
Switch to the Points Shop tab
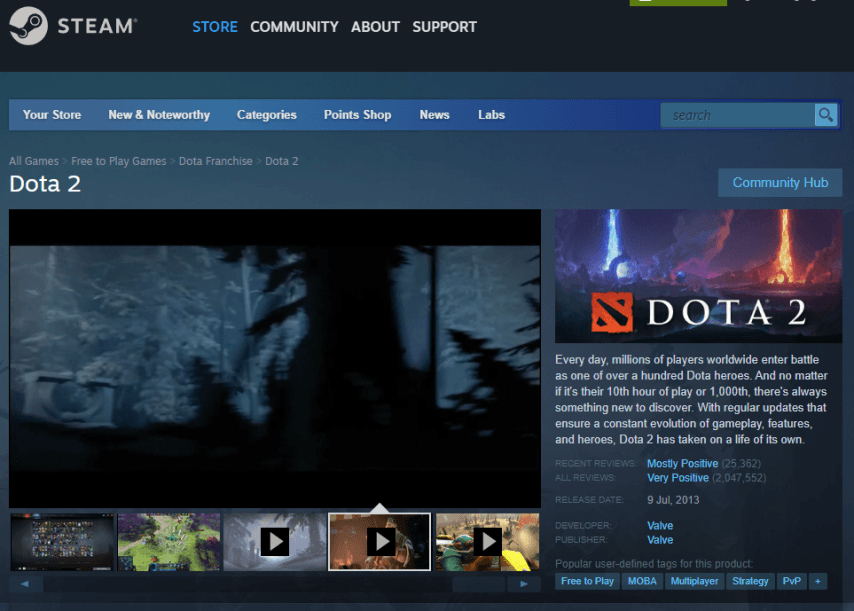(357, 114)
